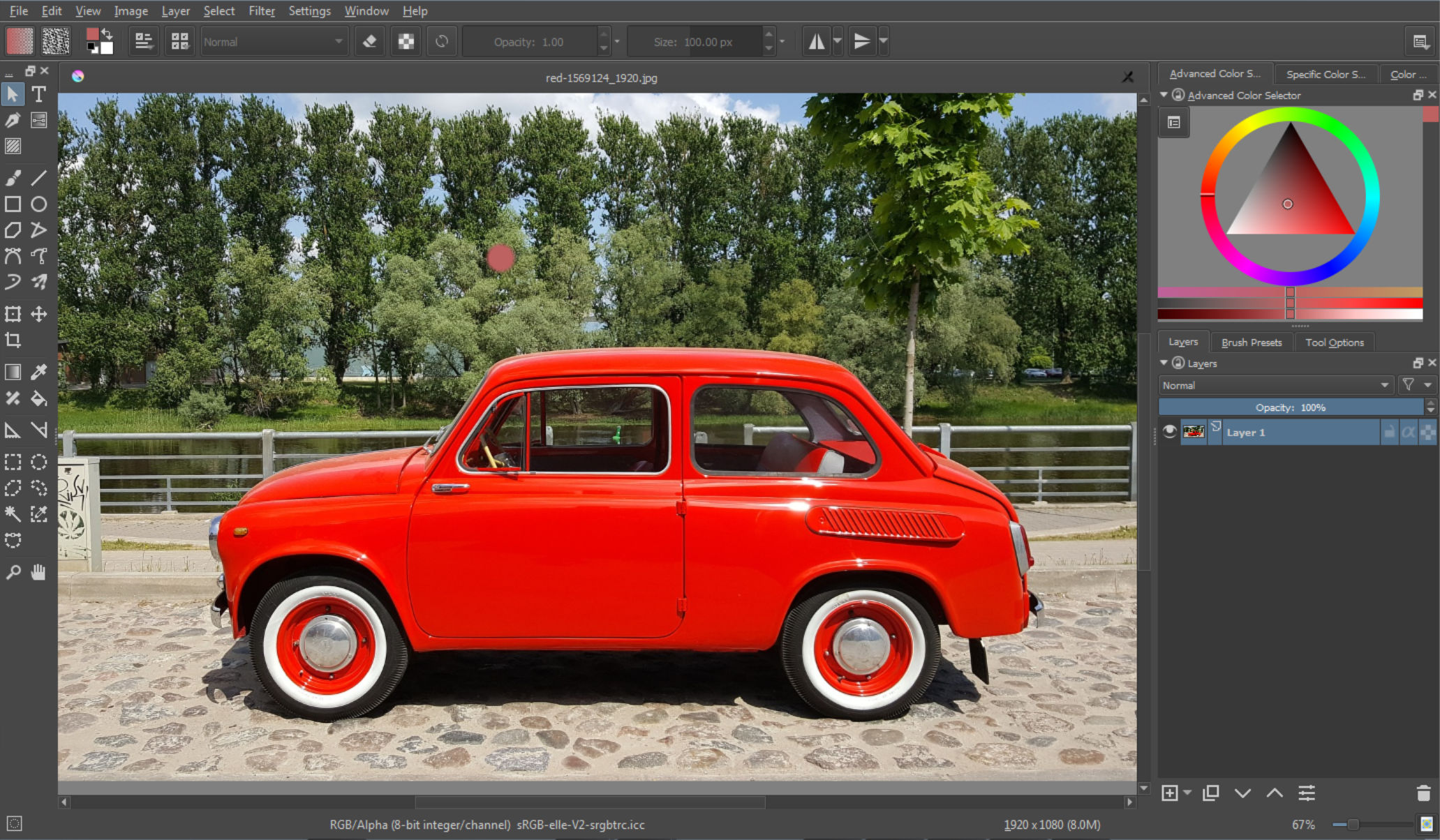The height and width of the screenshot is (840, 1440).
Task: Move layer down in stack
Action: coord(1242,793)
